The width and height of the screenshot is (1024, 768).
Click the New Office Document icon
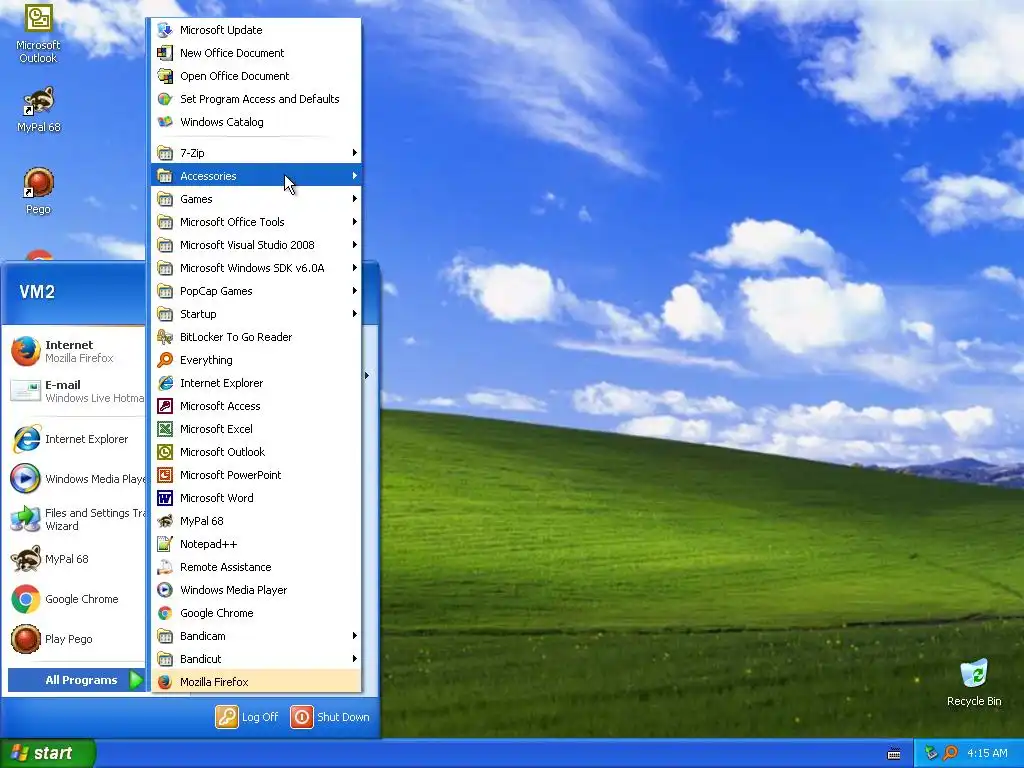[165, 53]
